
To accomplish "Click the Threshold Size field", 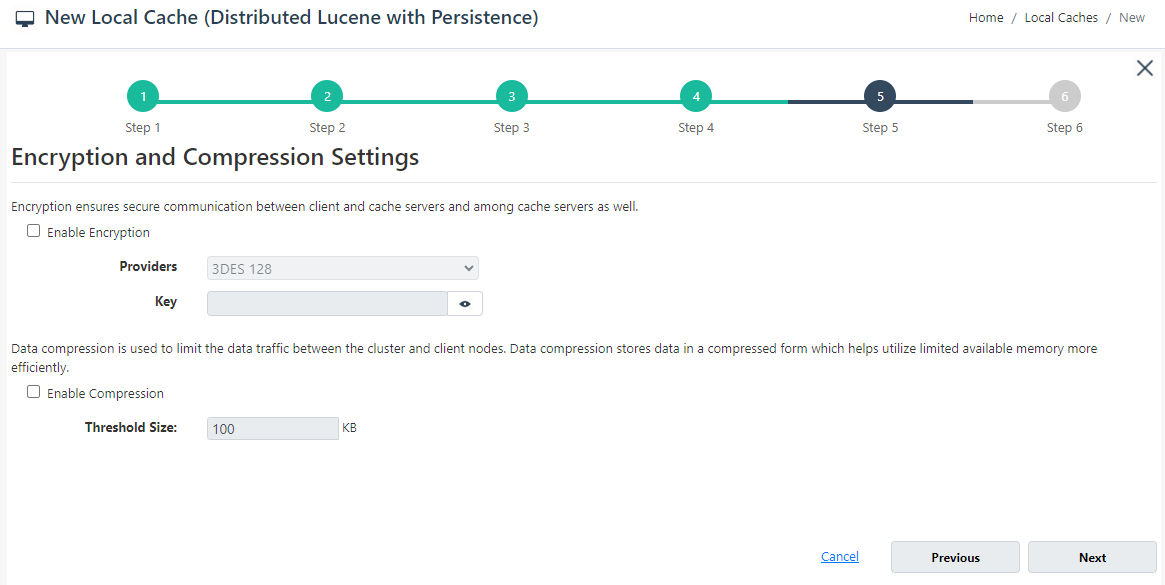I will coord(273,428).
